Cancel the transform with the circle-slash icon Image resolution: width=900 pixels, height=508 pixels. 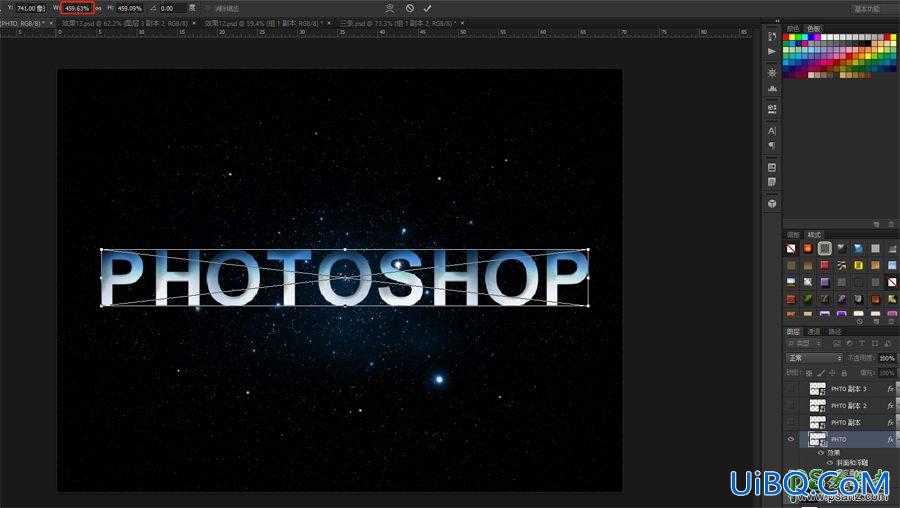click(409, 8)
